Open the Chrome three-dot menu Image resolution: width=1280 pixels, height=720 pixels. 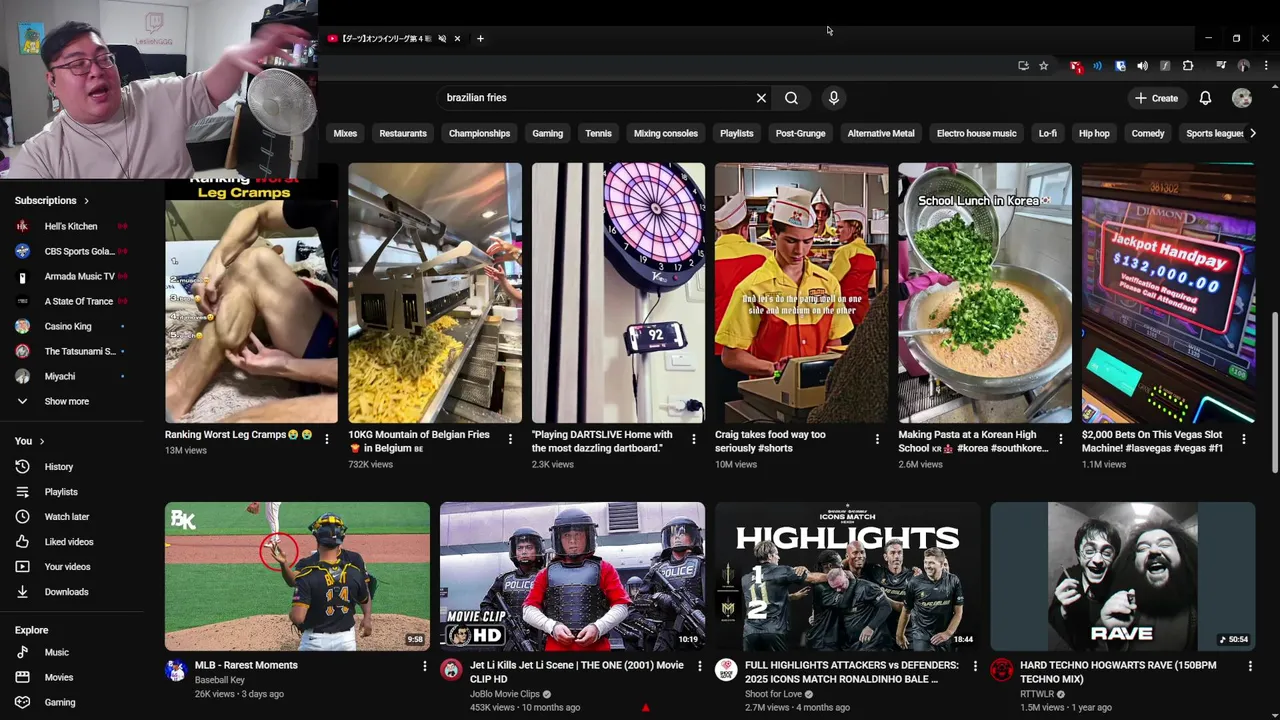[1266, 66]
